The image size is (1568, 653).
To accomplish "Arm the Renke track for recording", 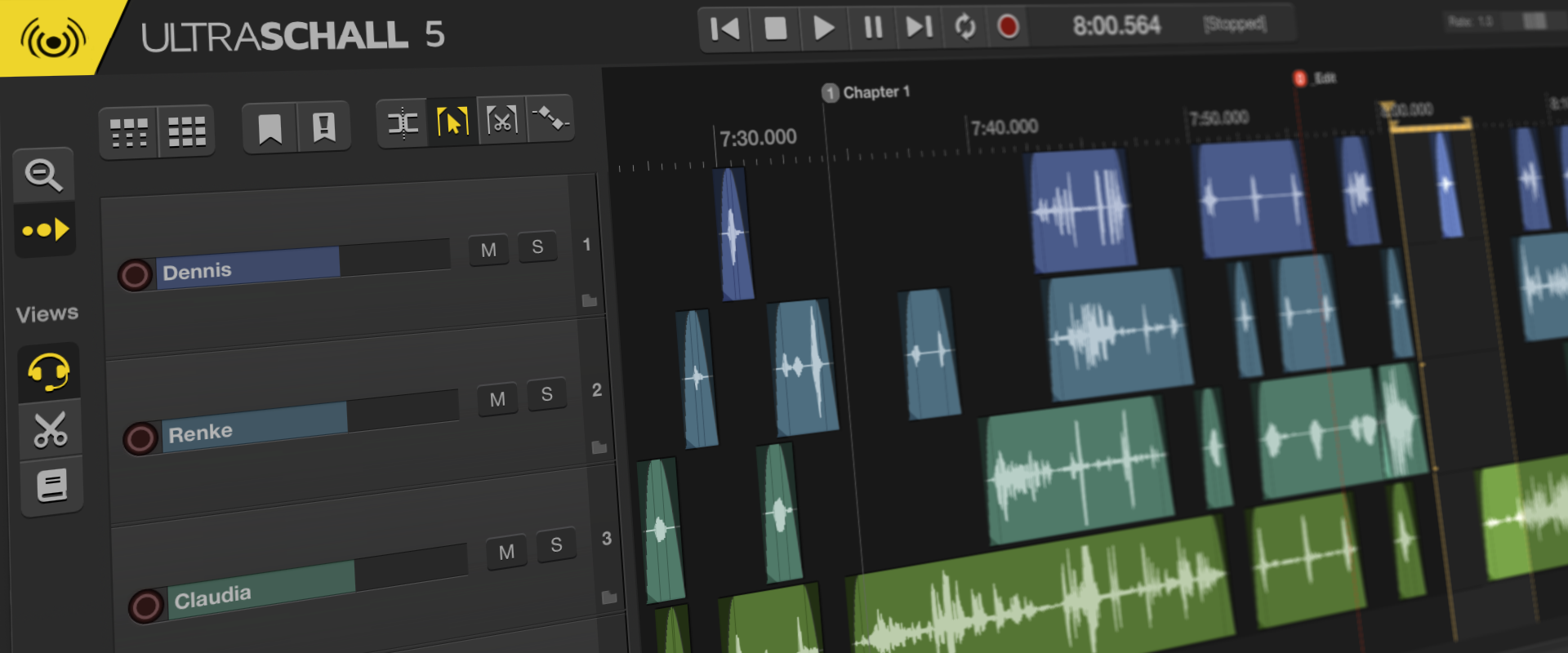I will click(140, 438).
